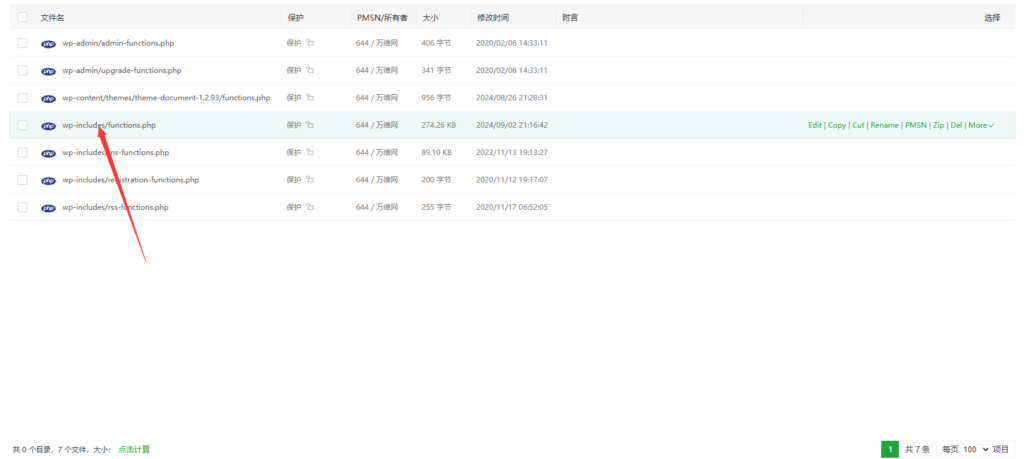1024x459 pixels.
Task: Click size value 406 字节
Action: pos(436,43)
